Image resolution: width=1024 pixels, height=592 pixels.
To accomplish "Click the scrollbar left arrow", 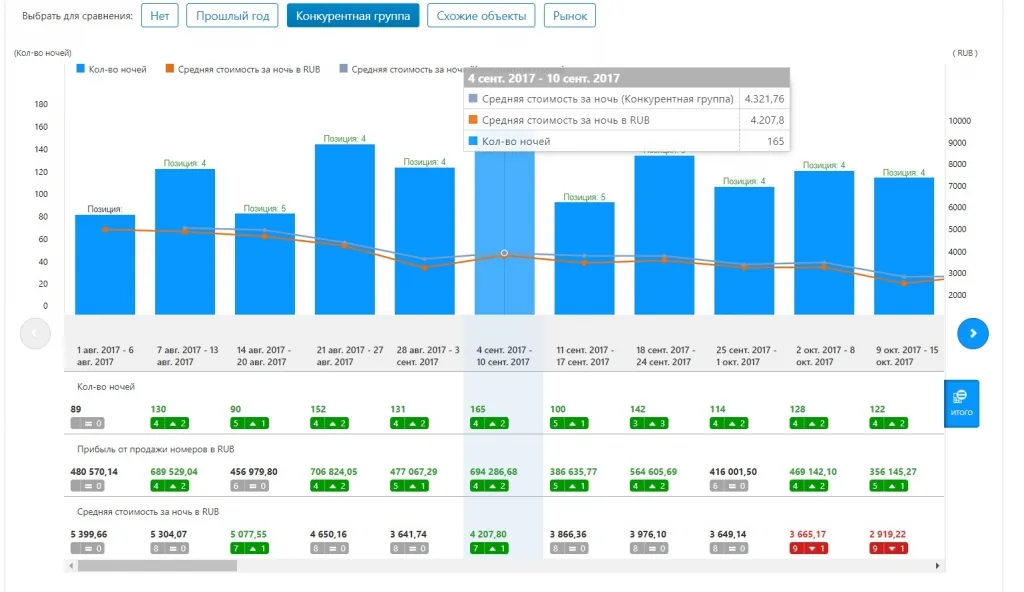I will click(x=71, y=566).
